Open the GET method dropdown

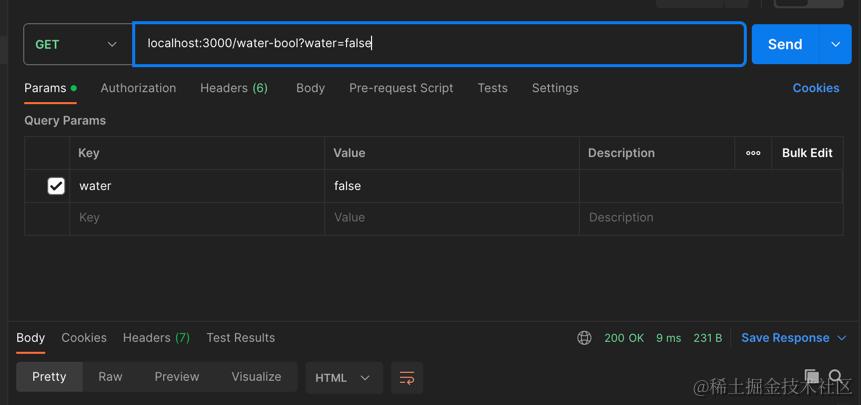[x=76, y=44]
